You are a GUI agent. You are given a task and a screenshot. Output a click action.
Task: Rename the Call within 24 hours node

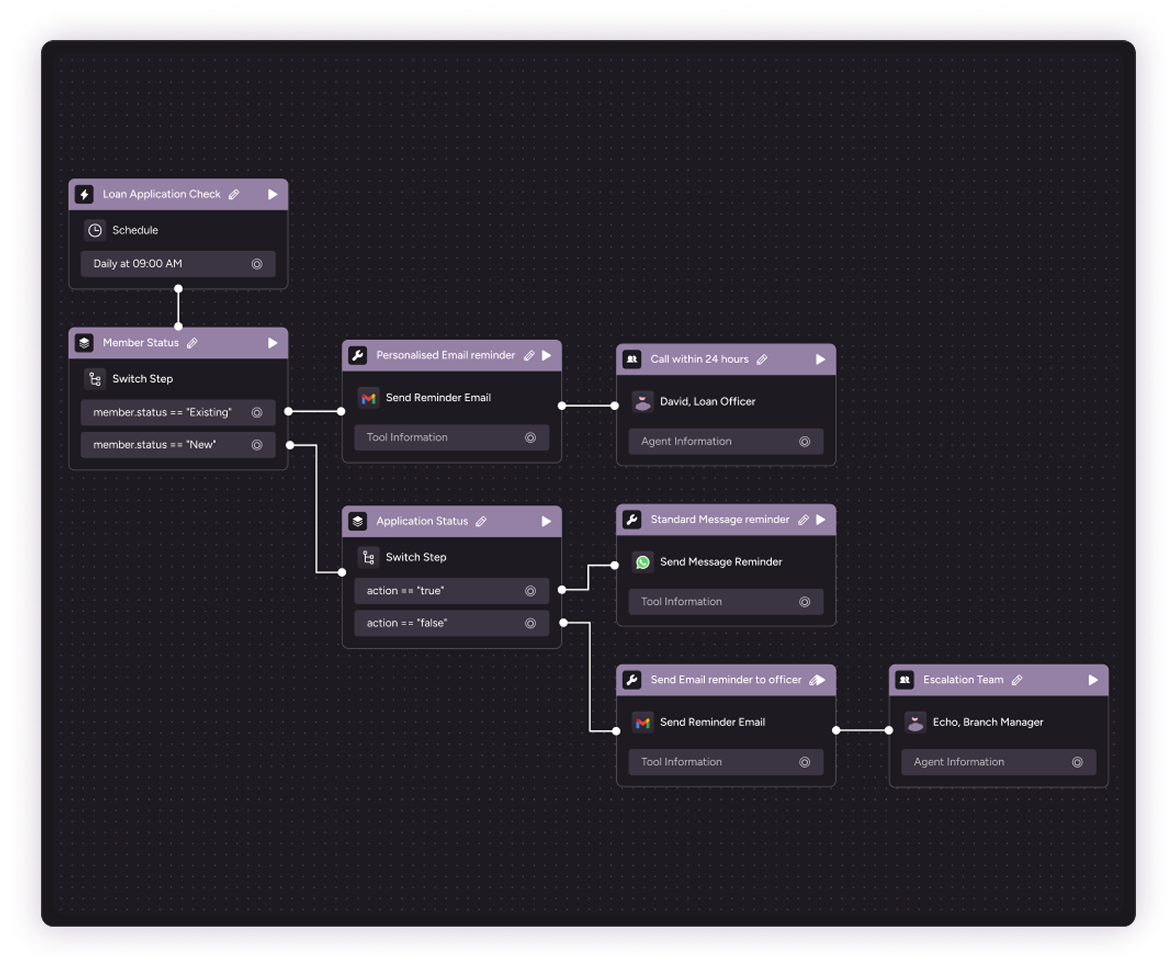[762, 360]
